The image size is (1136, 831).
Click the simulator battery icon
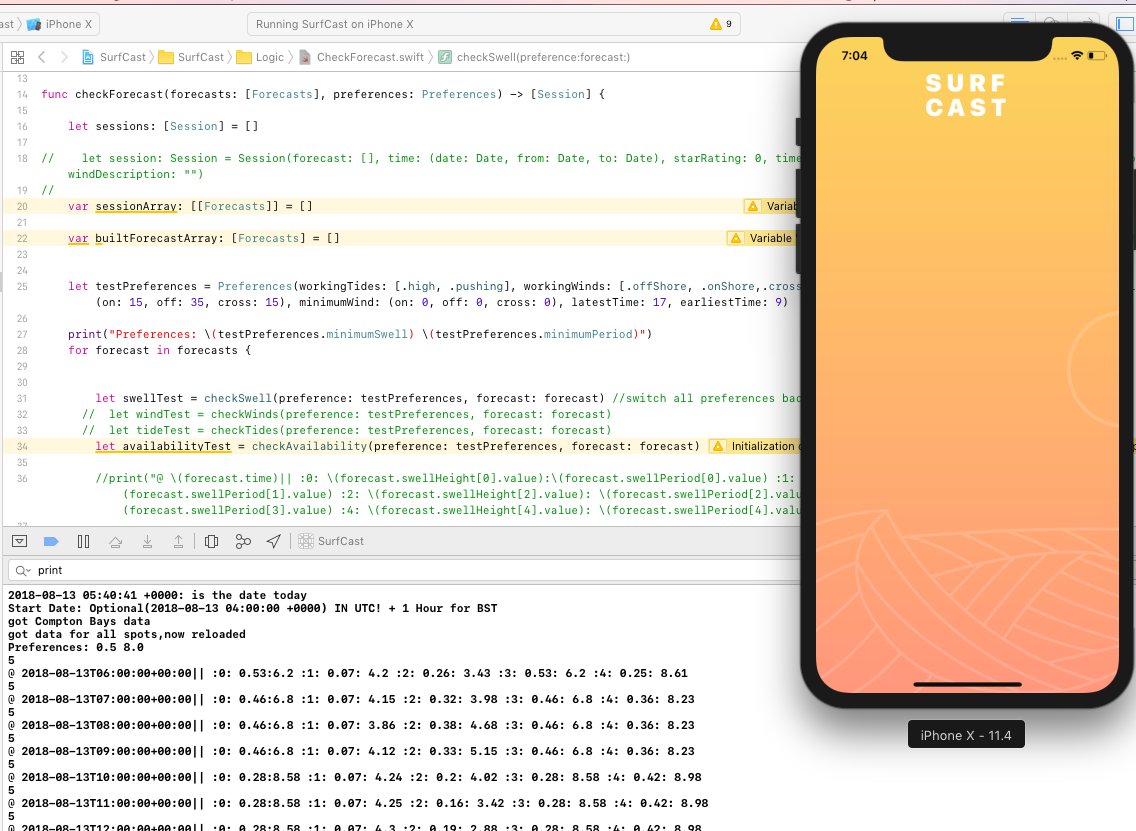pos(1097,56)
